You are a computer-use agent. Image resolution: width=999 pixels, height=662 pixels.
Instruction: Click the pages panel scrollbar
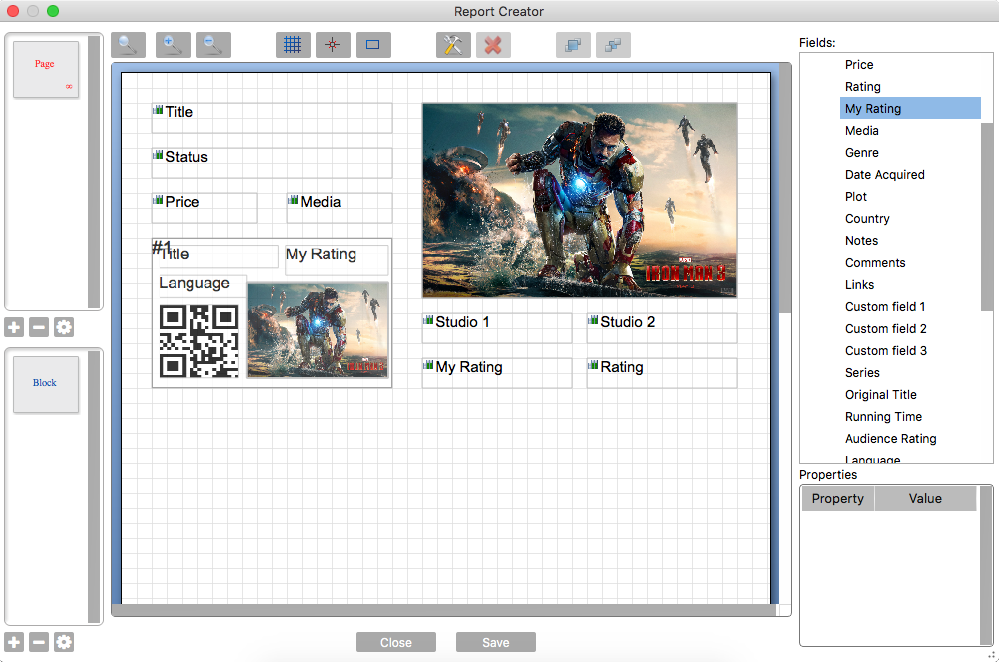click(x=94, y=171)
